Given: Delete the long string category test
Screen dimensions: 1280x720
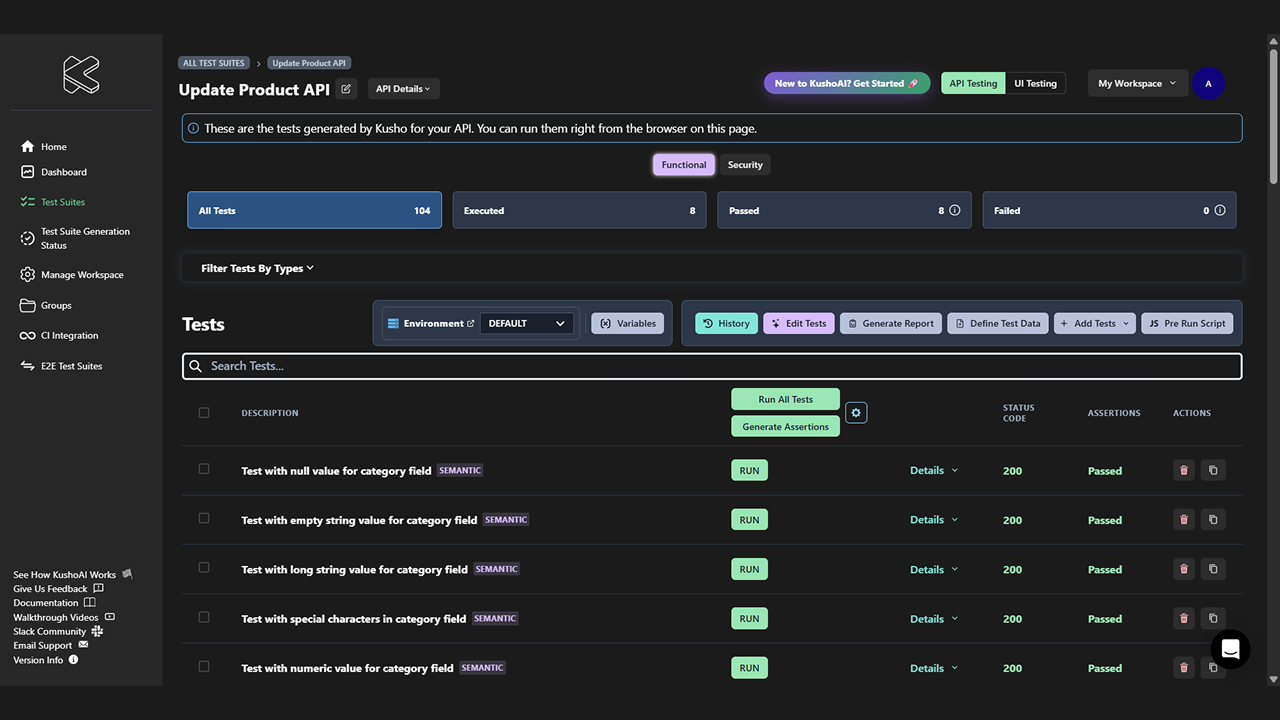Looking at the screenshot, I should pyautogui.click(x=1184, y=569).
